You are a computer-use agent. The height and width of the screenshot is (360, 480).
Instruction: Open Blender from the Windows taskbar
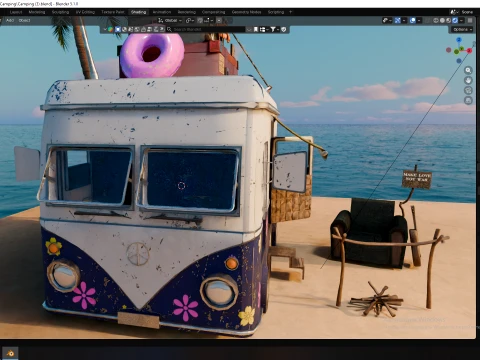pyautogui.click(x=10, y=353)
